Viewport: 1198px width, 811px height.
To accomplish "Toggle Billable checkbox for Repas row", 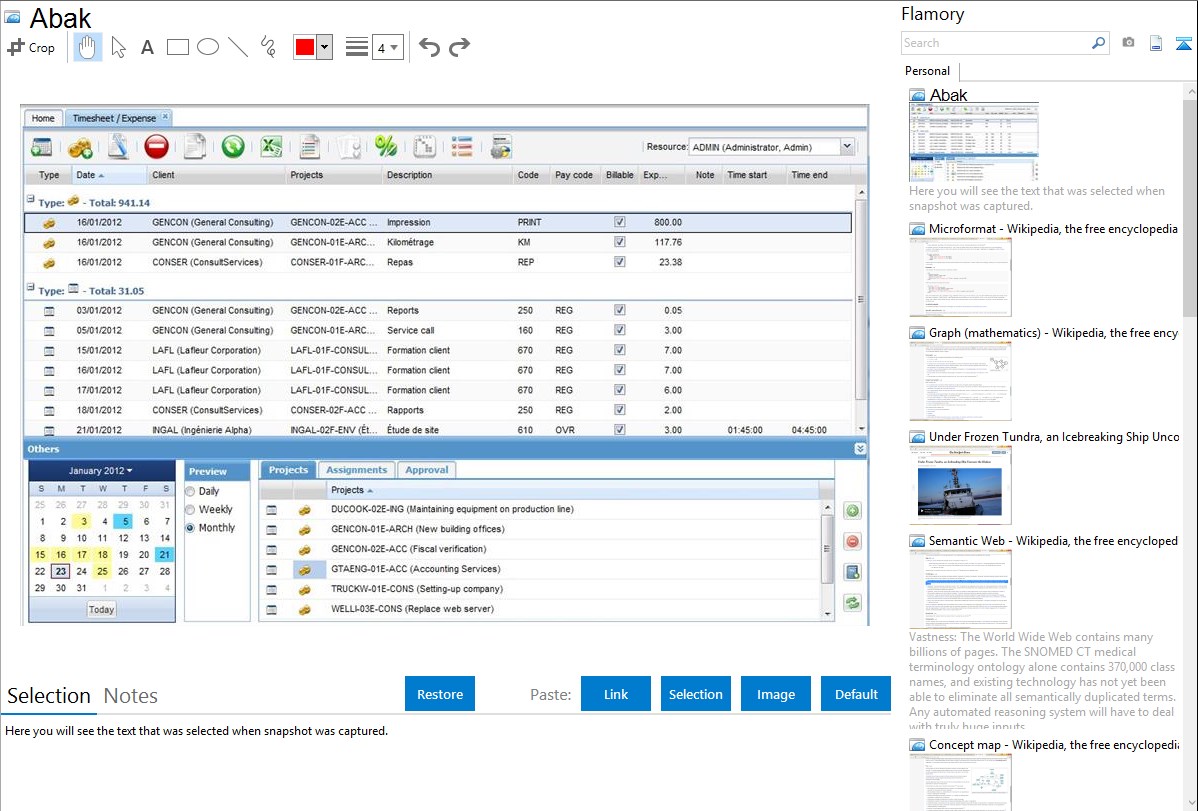I will point(620,261).
